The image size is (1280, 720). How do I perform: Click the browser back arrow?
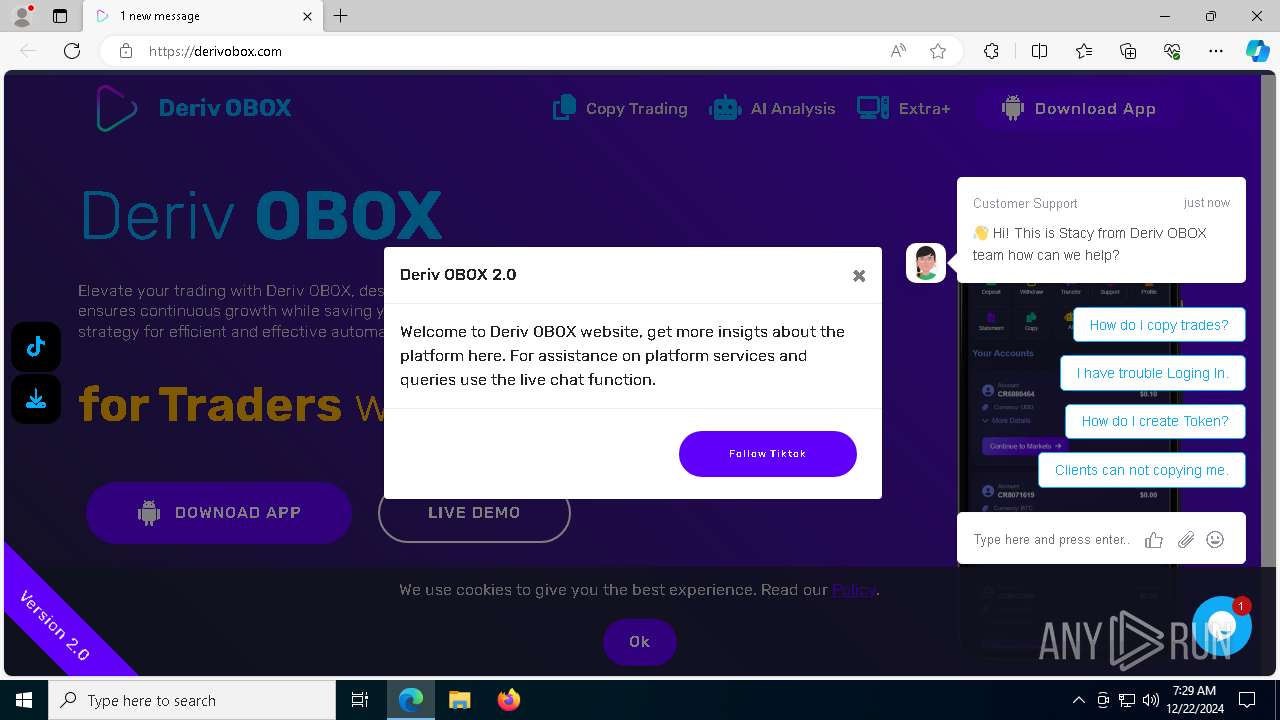28,51
